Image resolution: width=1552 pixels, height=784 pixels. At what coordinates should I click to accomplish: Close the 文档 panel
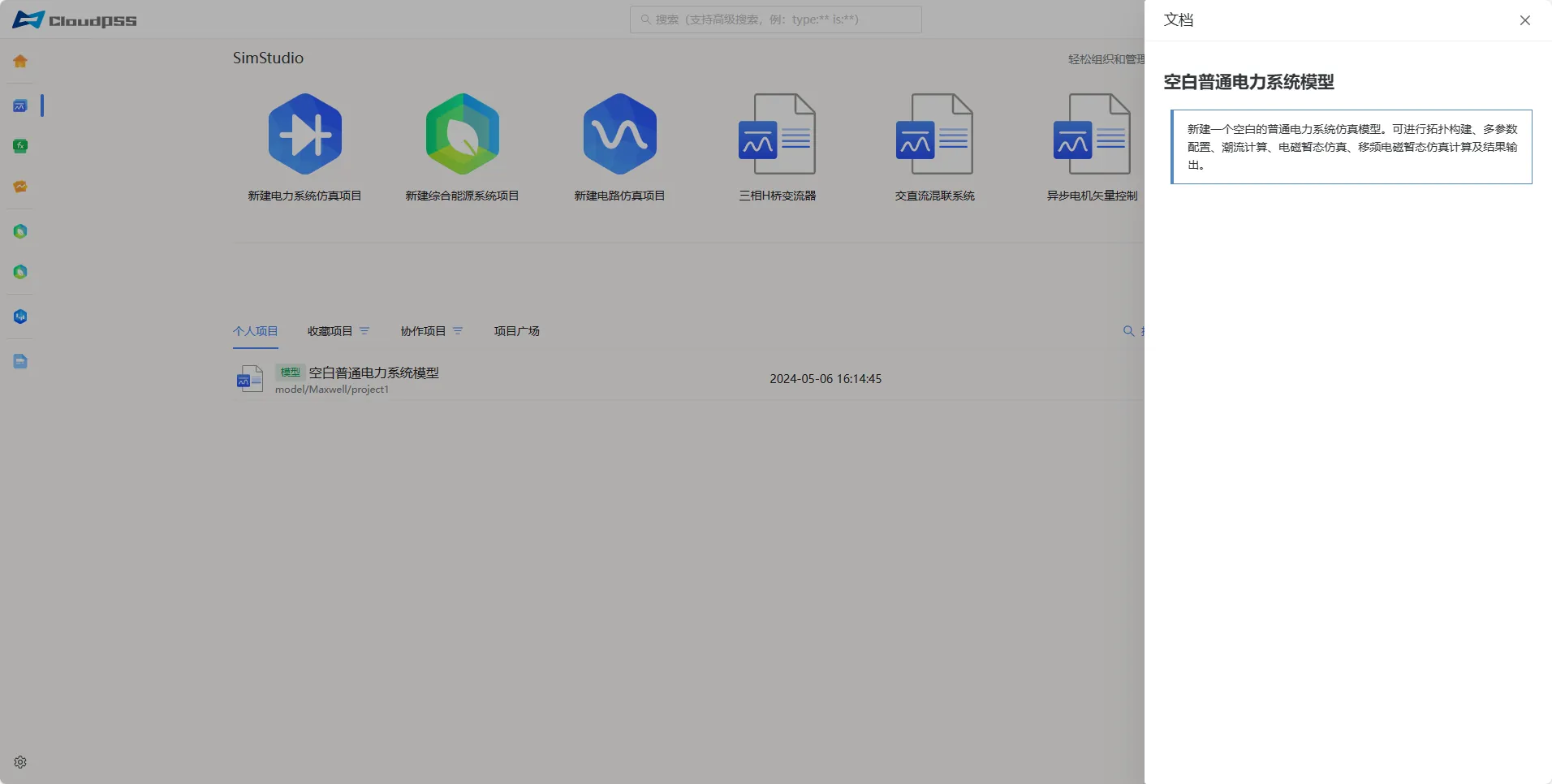click(x=1525, y=20)
